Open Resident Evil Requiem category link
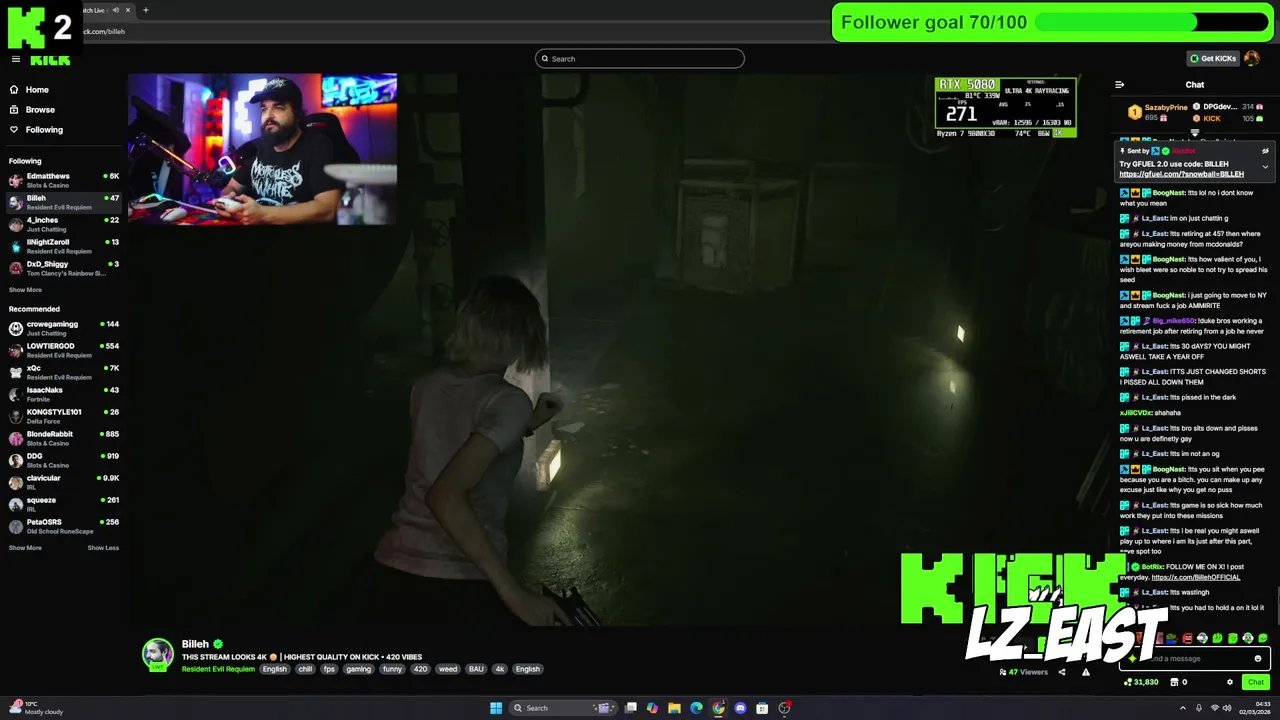Screen dimensions: 1280x720 [218, 669]
